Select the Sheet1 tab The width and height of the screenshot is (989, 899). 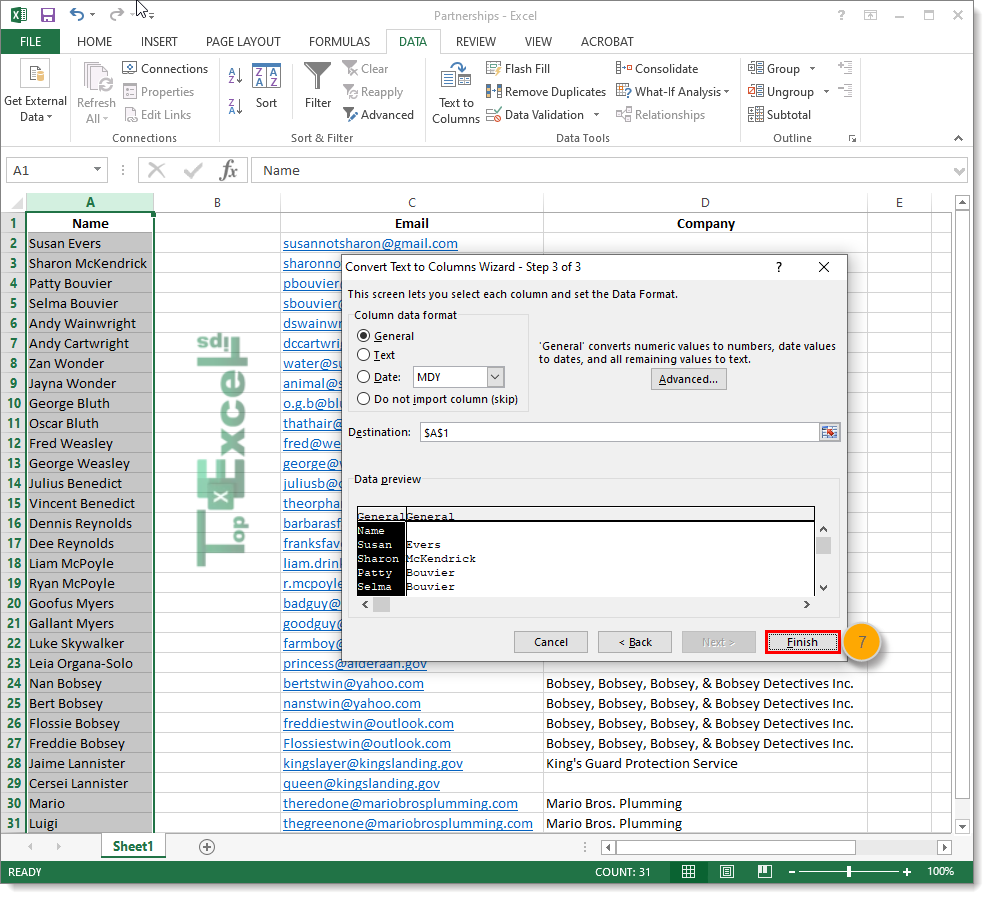click(133, 847)
